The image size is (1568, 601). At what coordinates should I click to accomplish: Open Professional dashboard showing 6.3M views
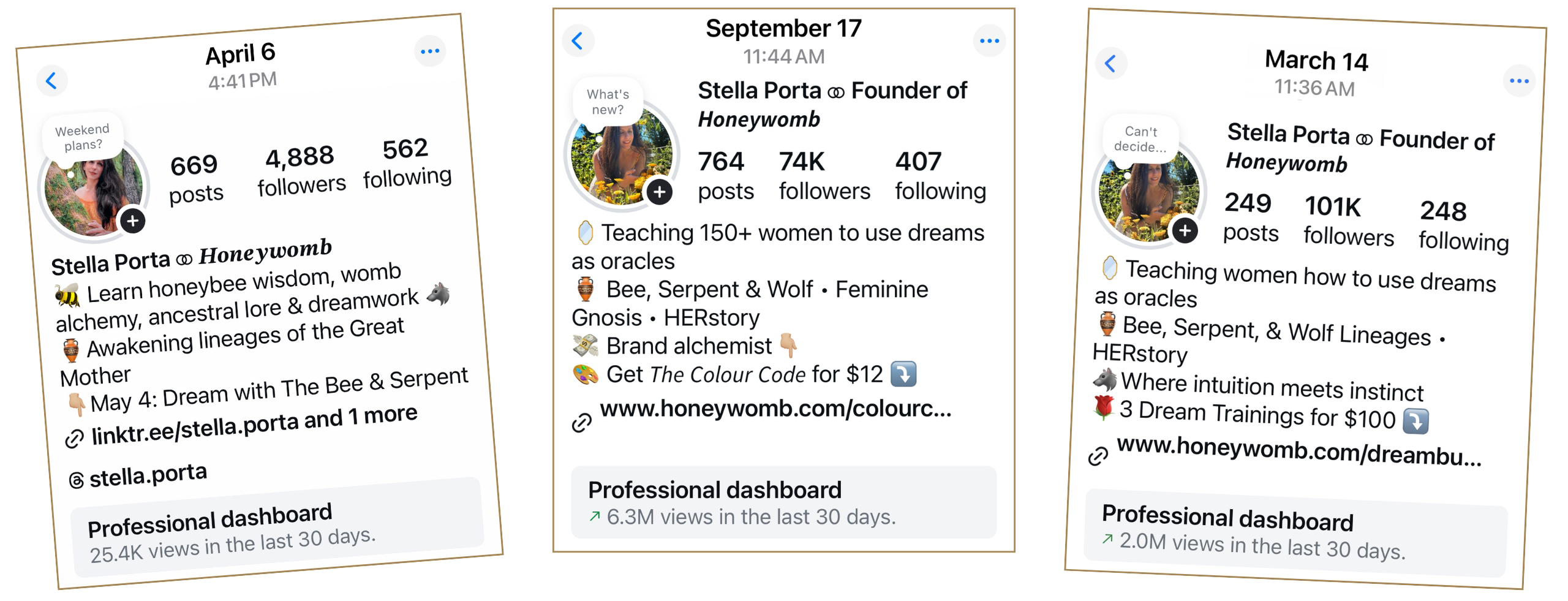pos(783,502)
